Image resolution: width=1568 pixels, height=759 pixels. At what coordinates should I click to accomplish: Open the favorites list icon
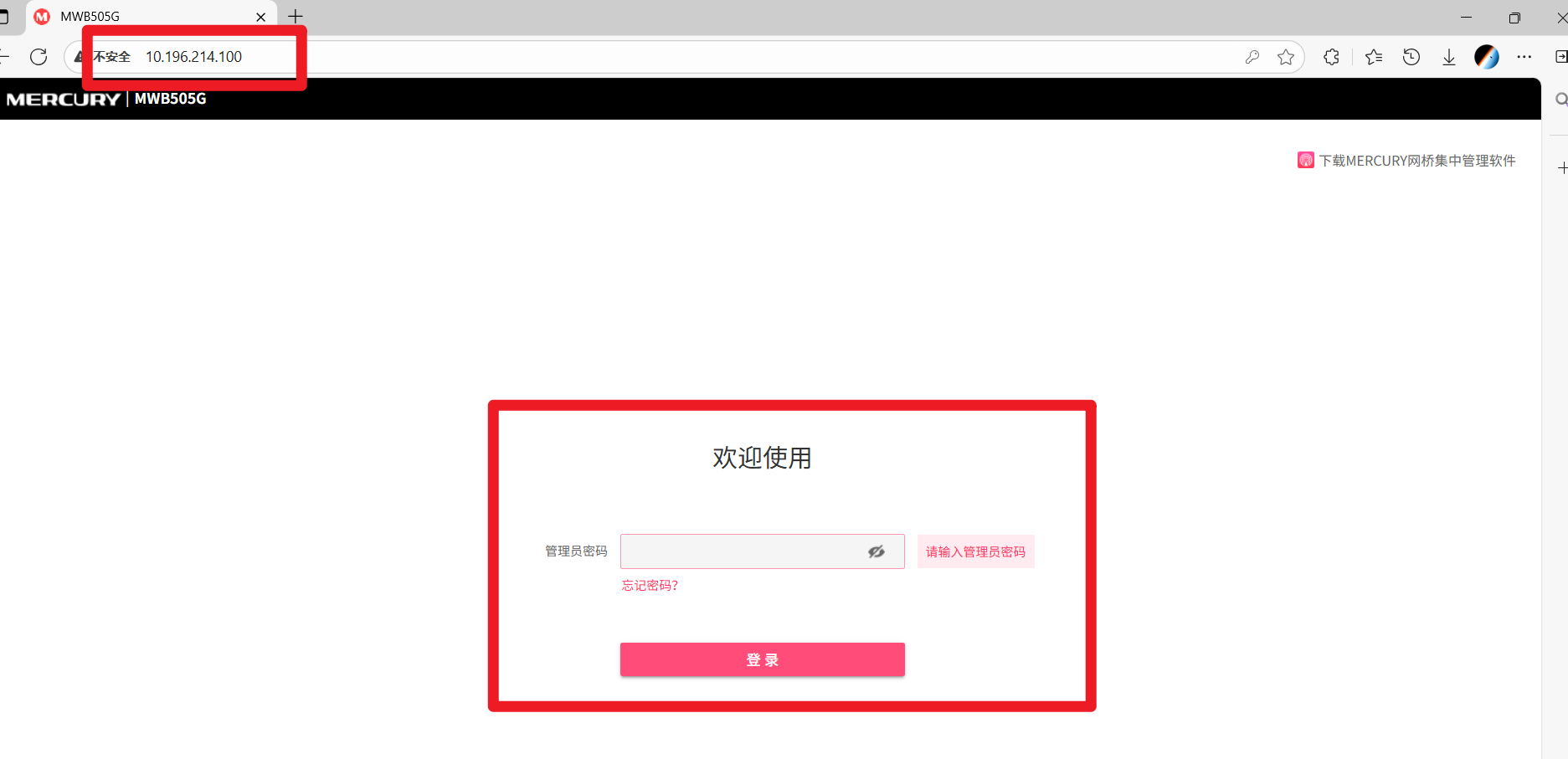pyautogui.click(x=1374, y=57)
